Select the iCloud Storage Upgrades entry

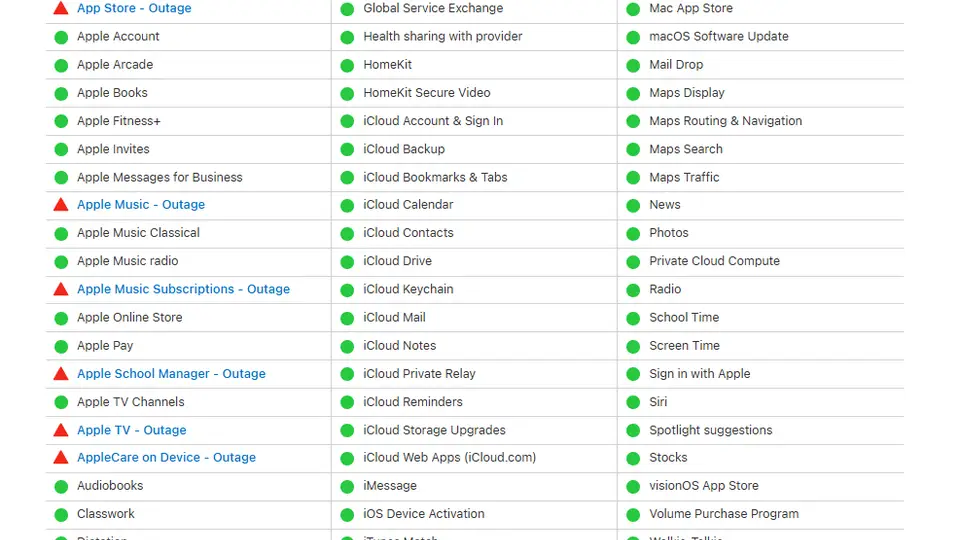[x=435, y=430]
